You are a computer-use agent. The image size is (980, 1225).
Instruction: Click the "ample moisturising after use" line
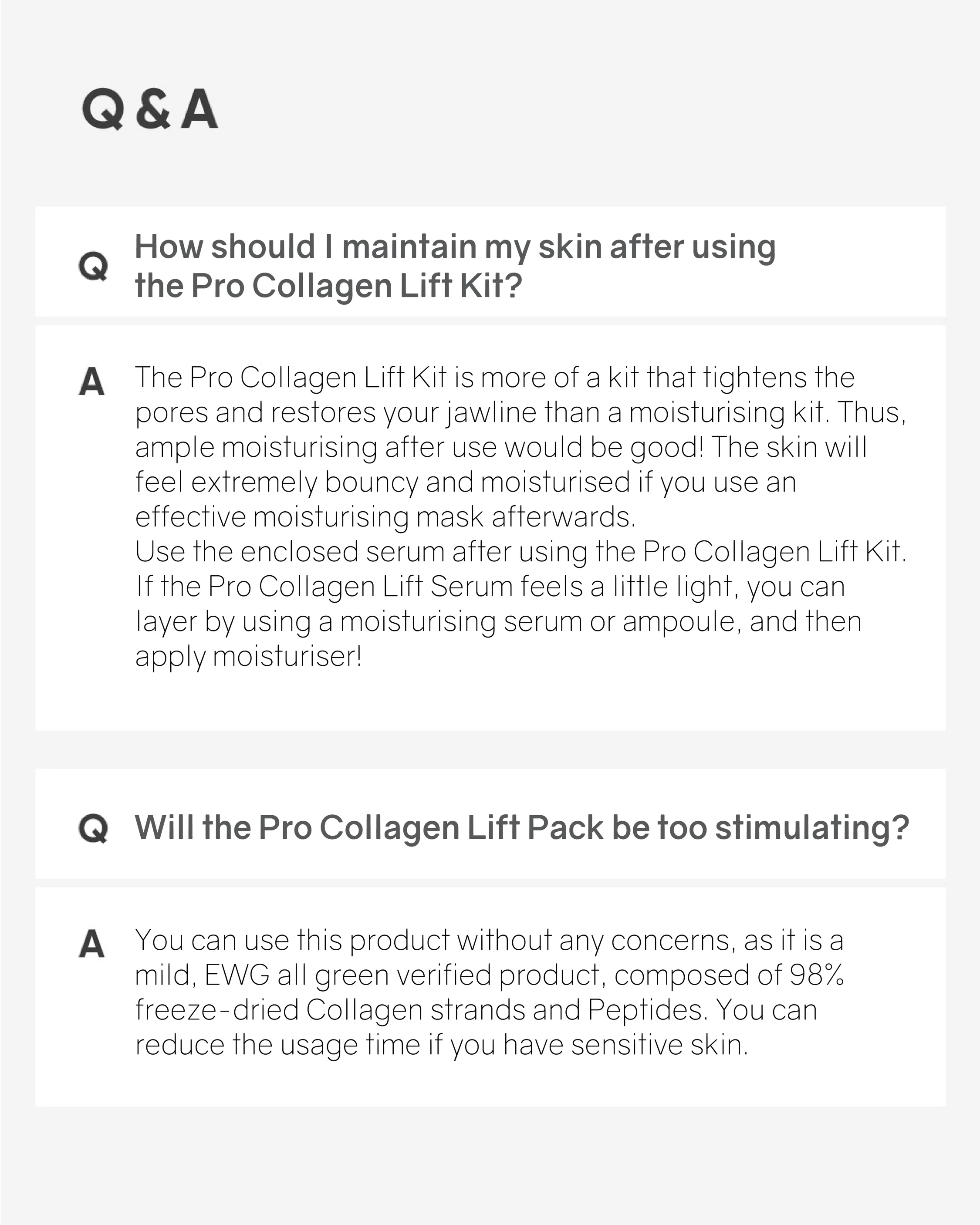(501, 448)
